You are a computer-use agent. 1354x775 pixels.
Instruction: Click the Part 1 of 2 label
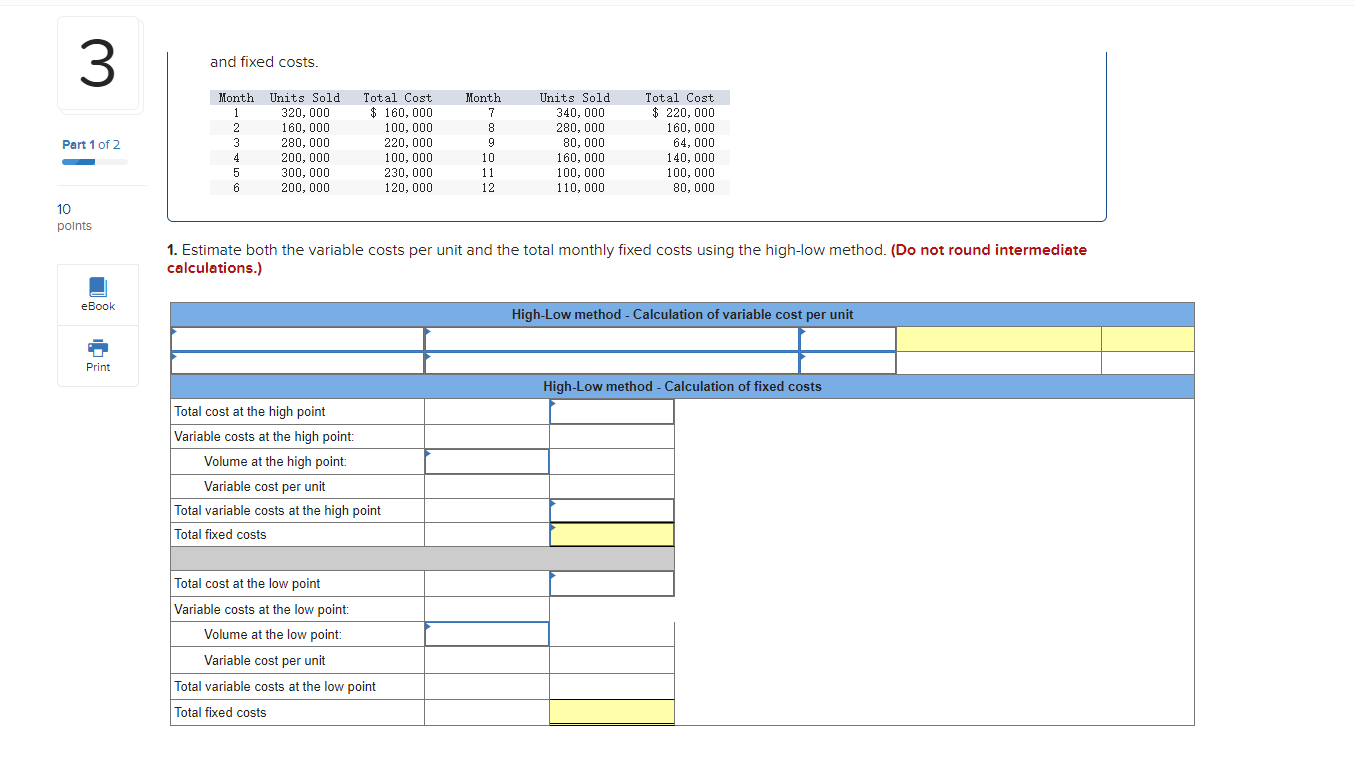(91, 145)
